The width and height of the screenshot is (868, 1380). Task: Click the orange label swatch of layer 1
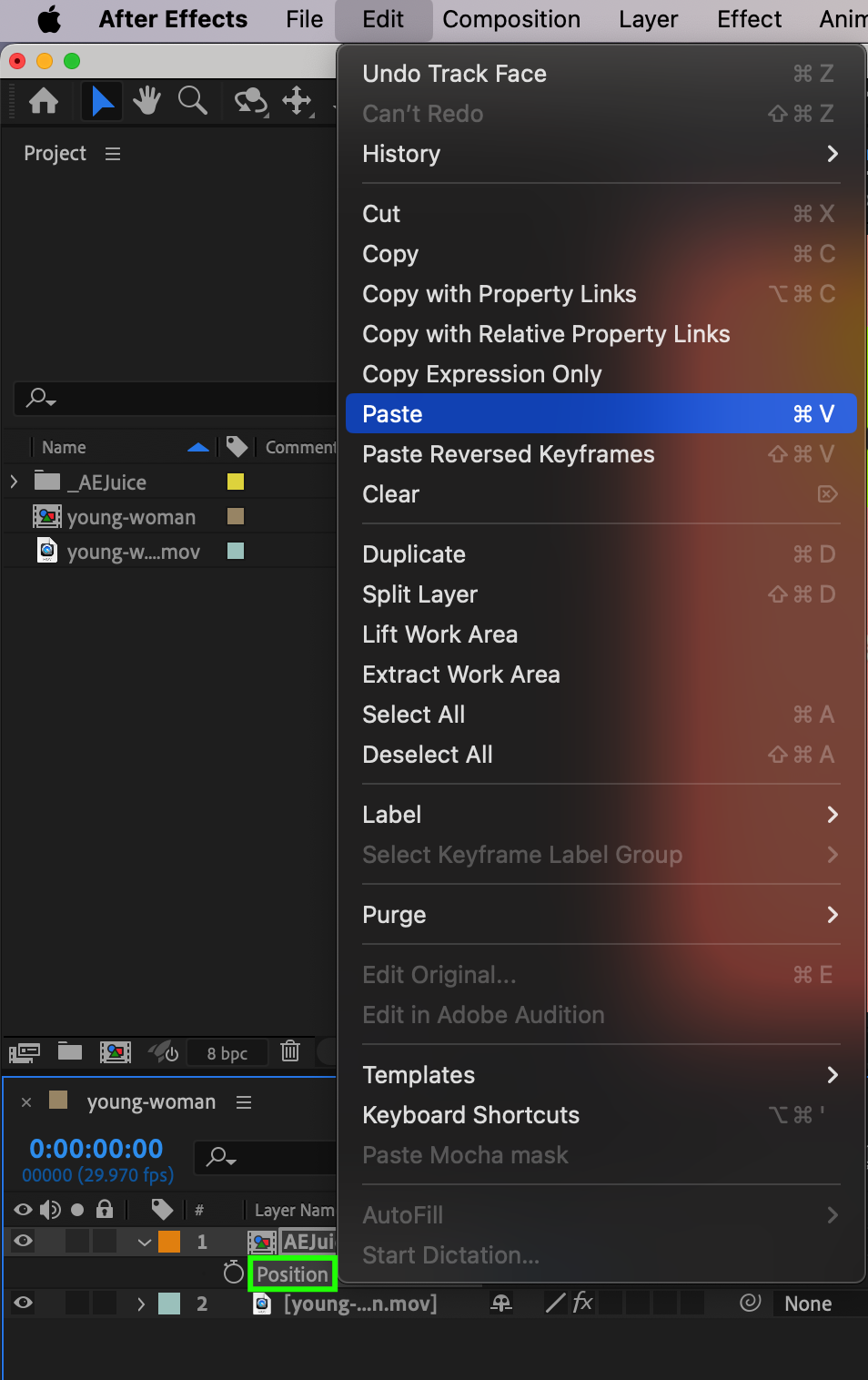(169, 1242)
